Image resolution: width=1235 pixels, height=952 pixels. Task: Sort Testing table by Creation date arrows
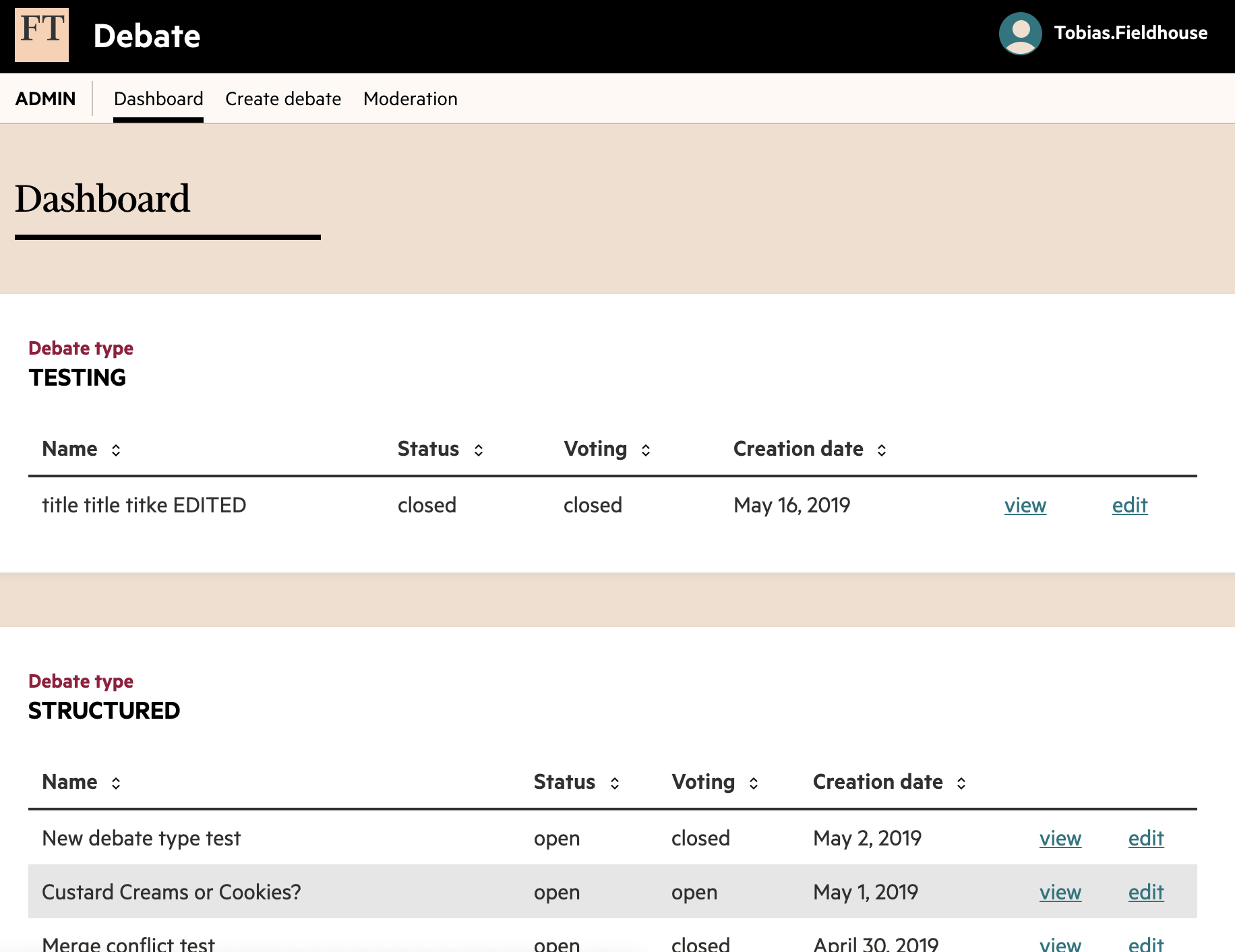(x=882, y=450)
